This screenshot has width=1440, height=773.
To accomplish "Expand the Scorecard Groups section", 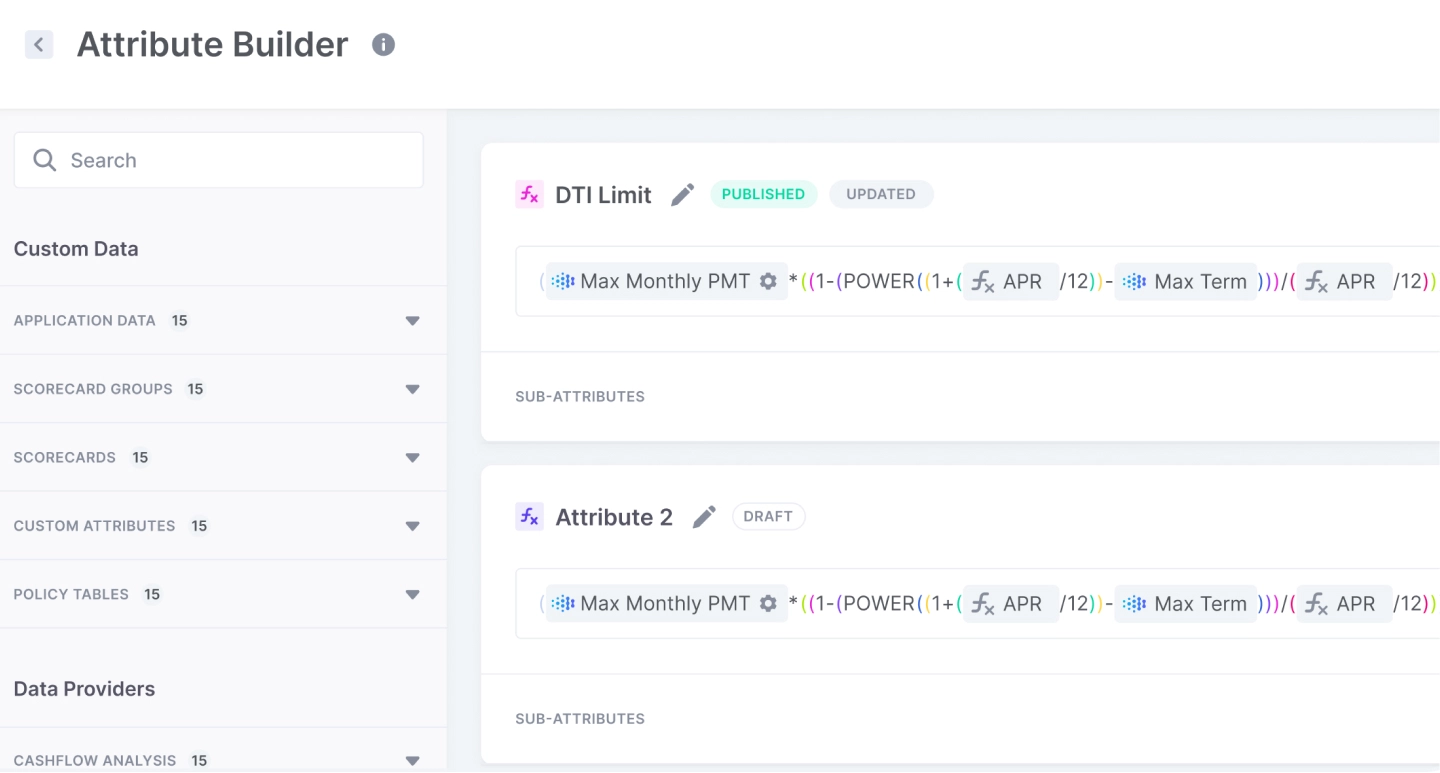I will click(x=412, y=389).
